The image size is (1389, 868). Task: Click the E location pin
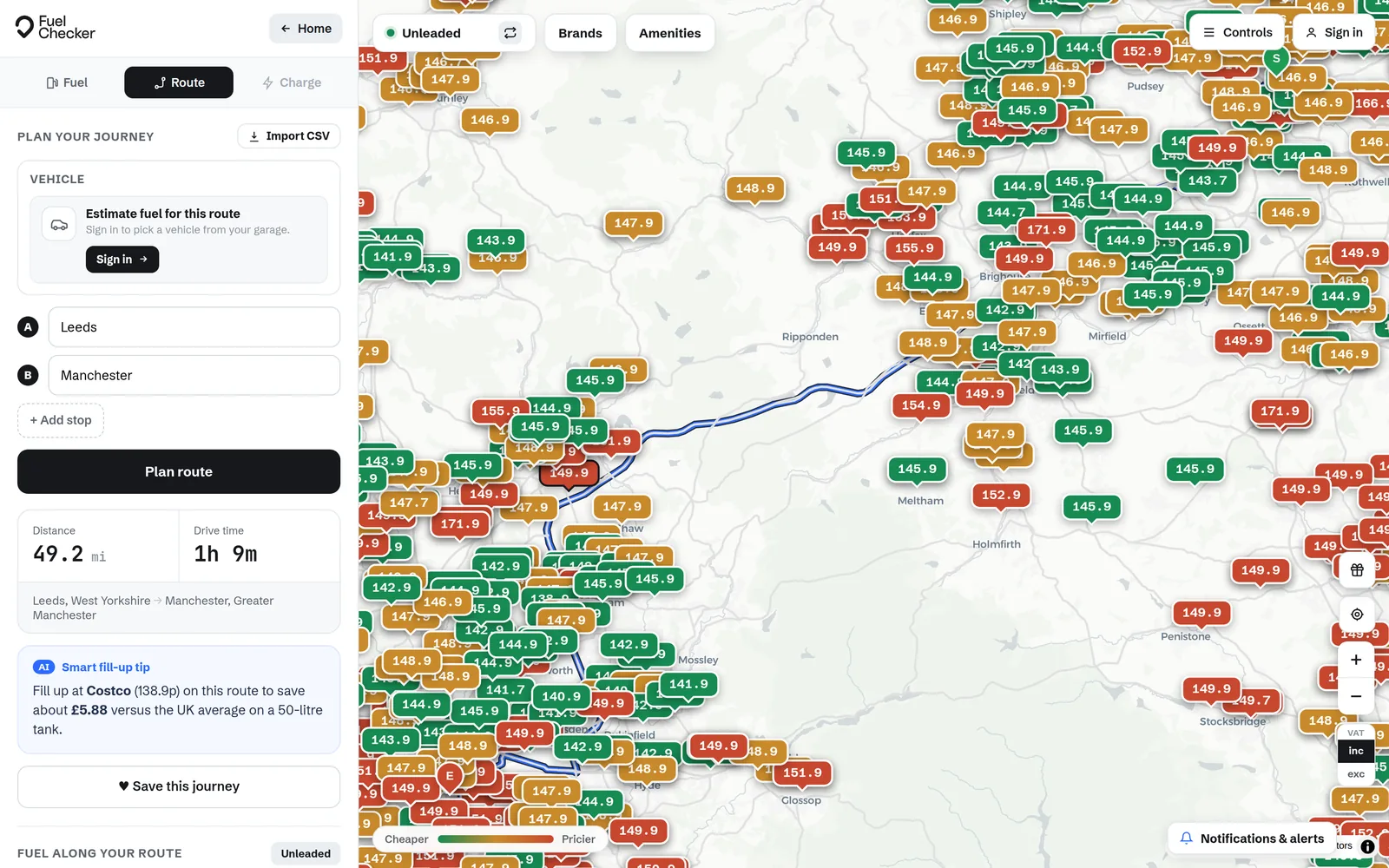(450, 778)
